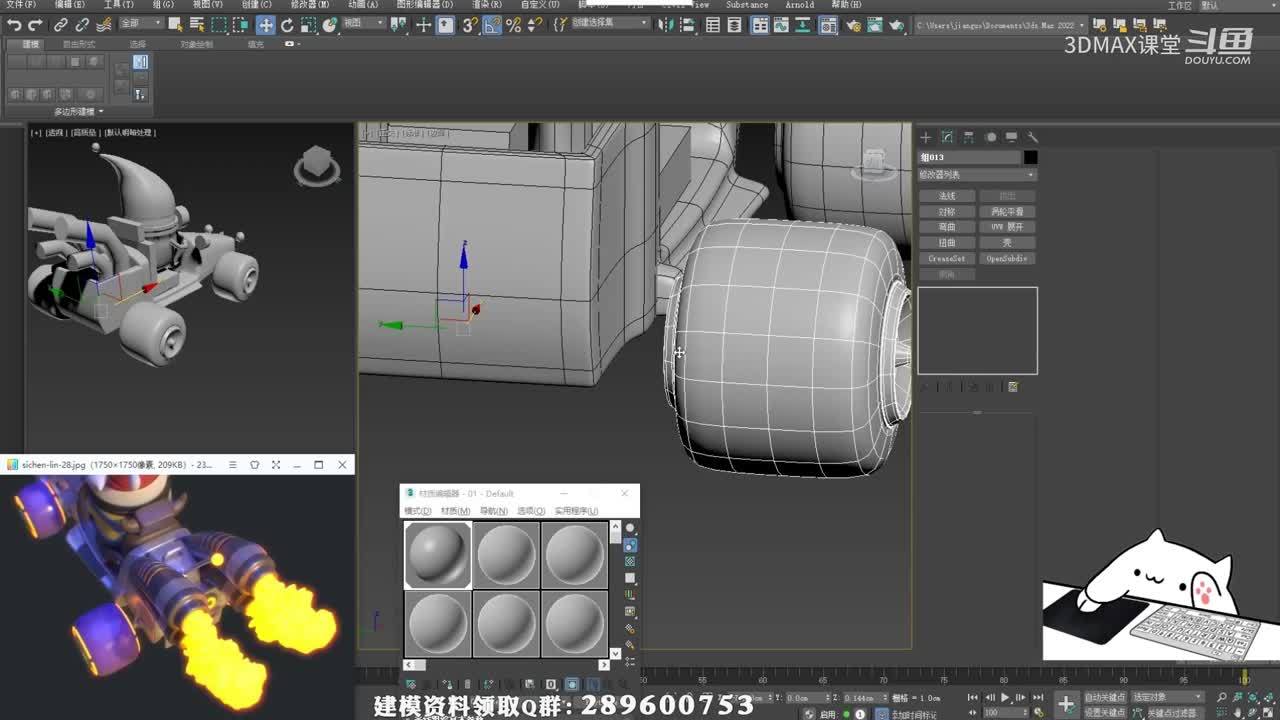
Task: Click the Mirror tool icon
Action: pyautogui.click(x=667, y=25)
